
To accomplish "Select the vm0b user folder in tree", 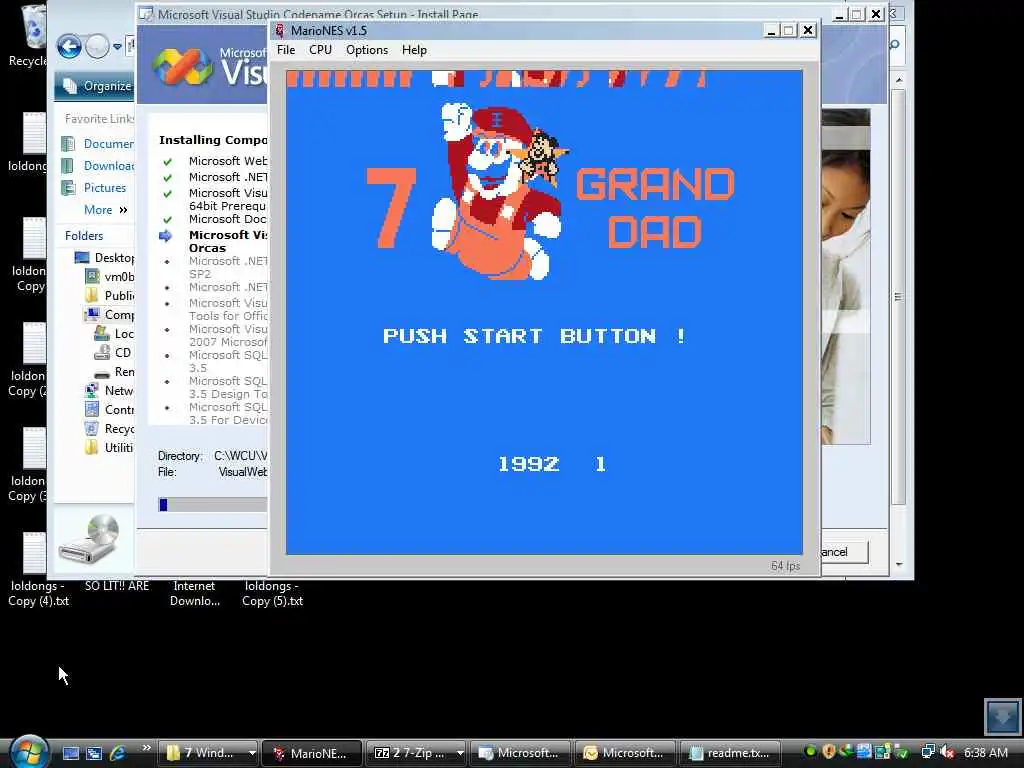I will [x=110, y=277].
